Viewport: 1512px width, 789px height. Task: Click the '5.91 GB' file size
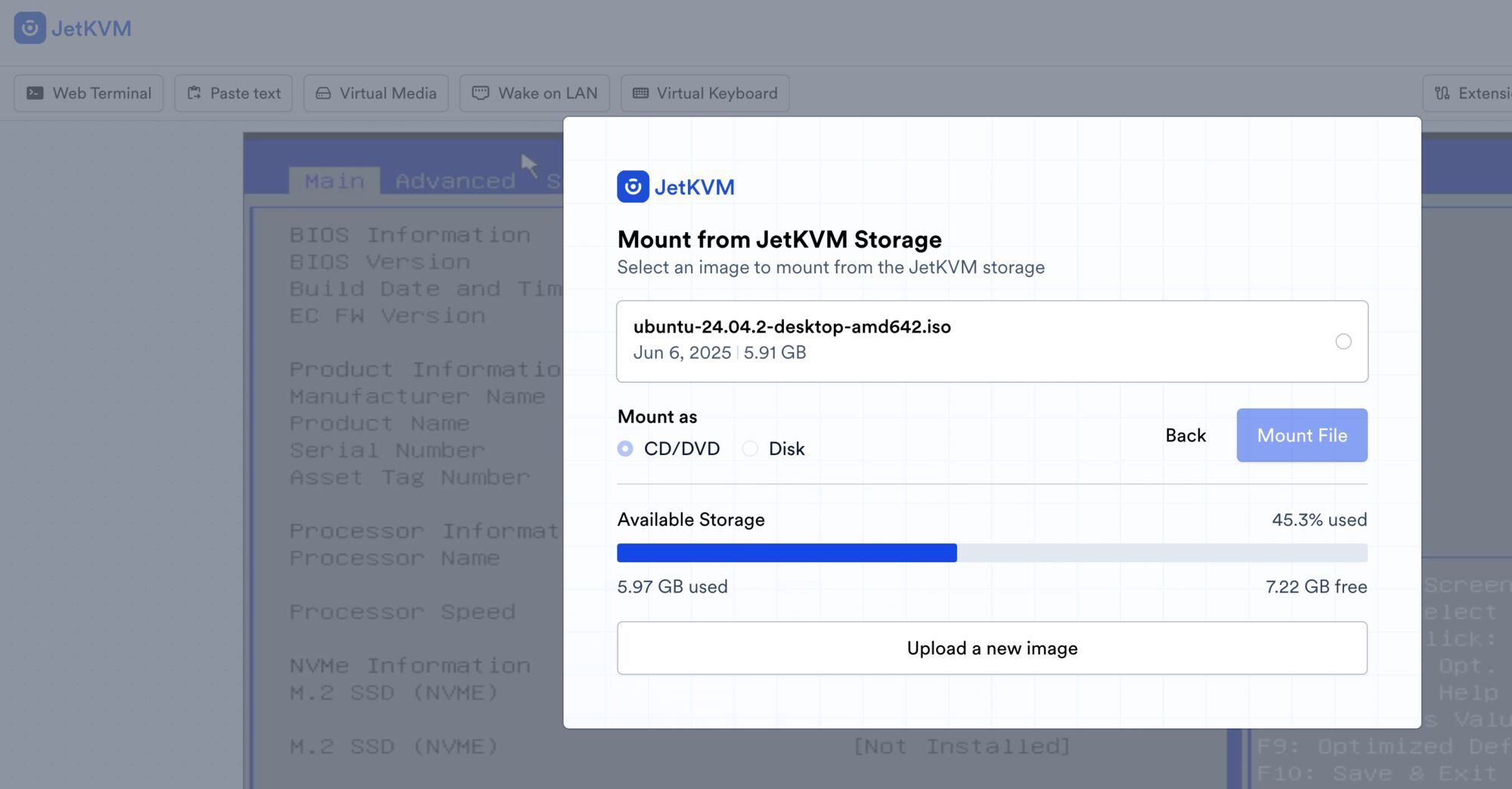(775, 353)
